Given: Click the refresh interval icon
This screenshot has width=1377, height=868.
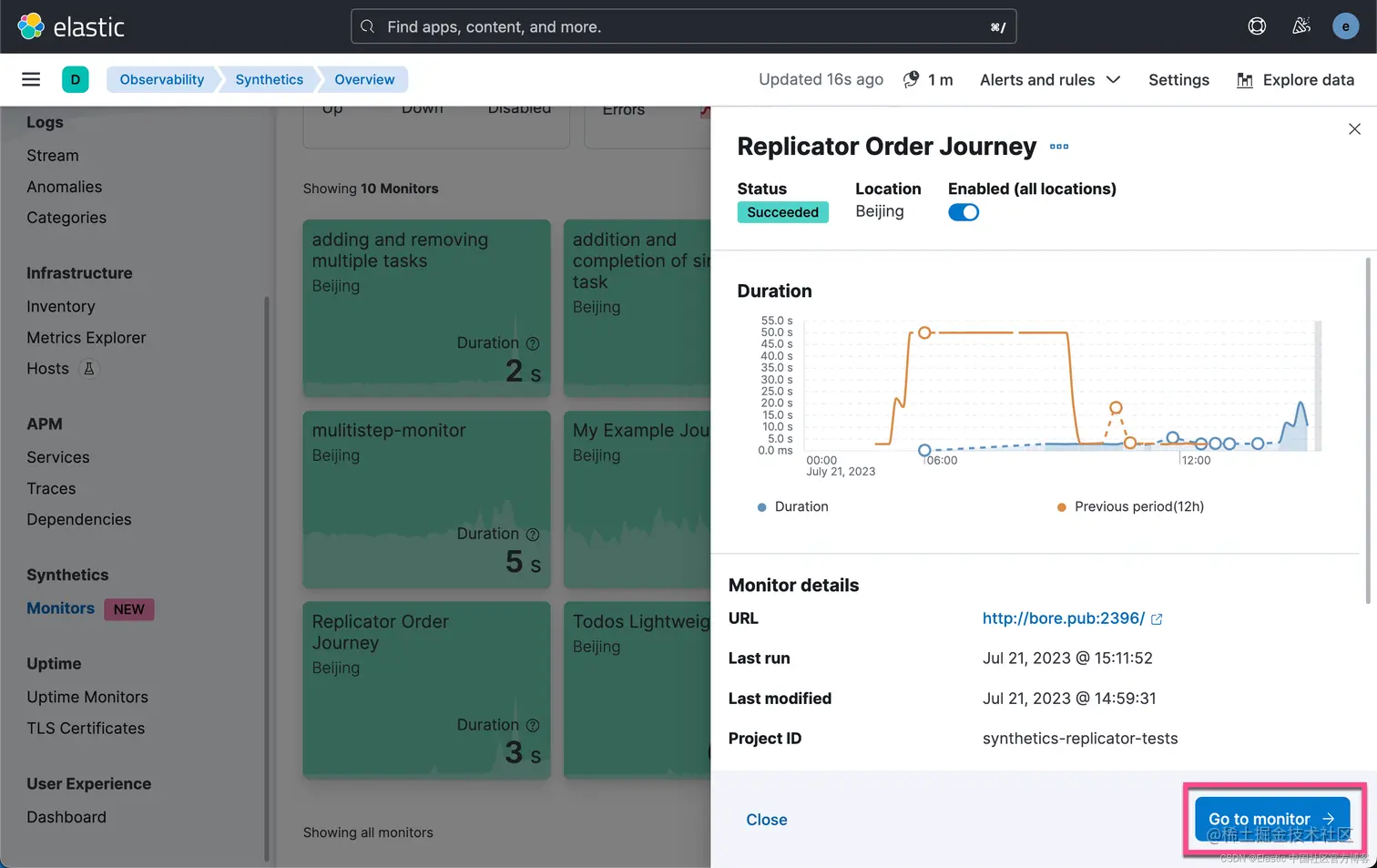Looking at the screenshot, I should tap(911, 79).
